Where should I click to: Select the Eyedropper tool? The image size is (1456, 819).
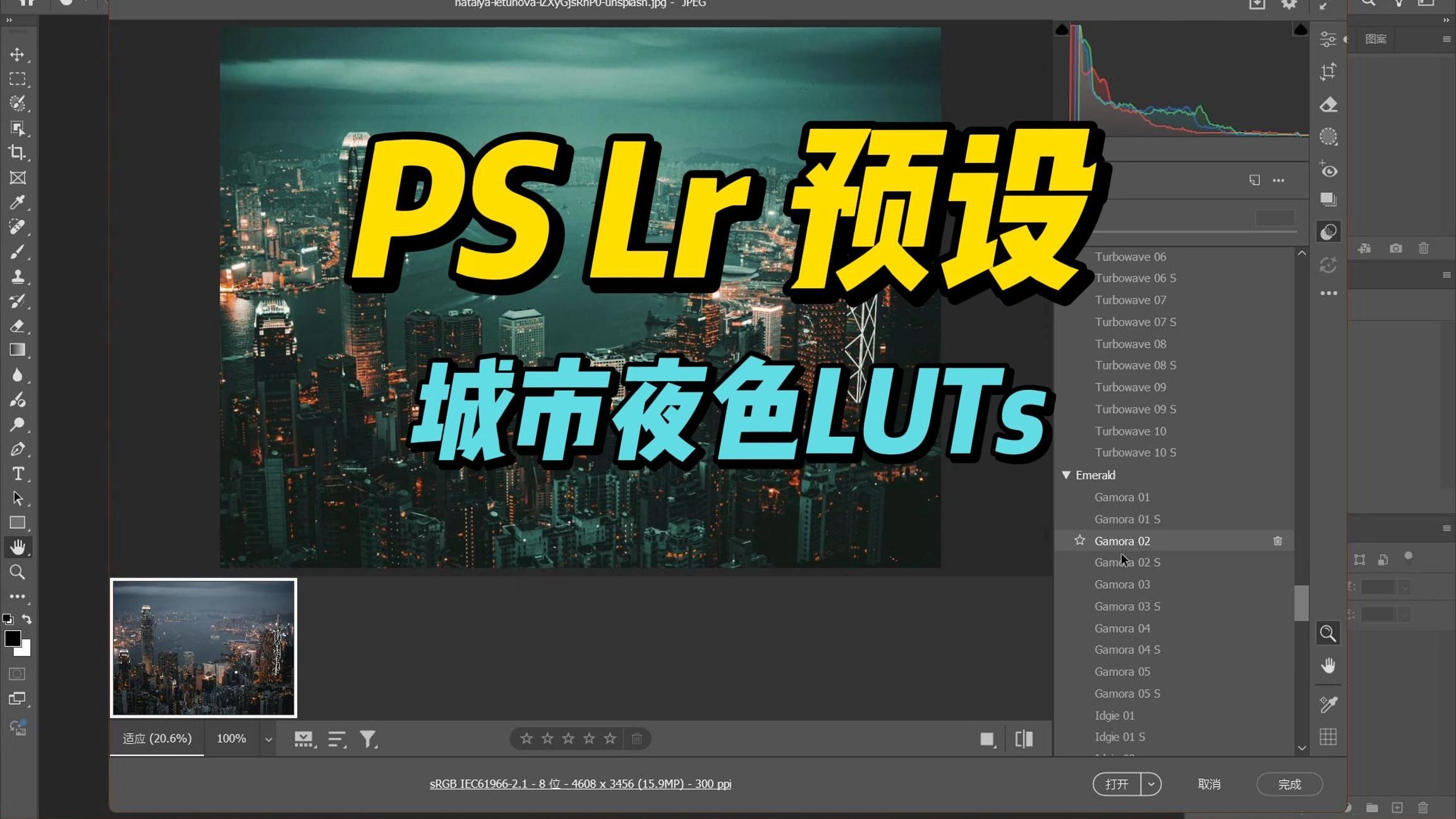17,202
